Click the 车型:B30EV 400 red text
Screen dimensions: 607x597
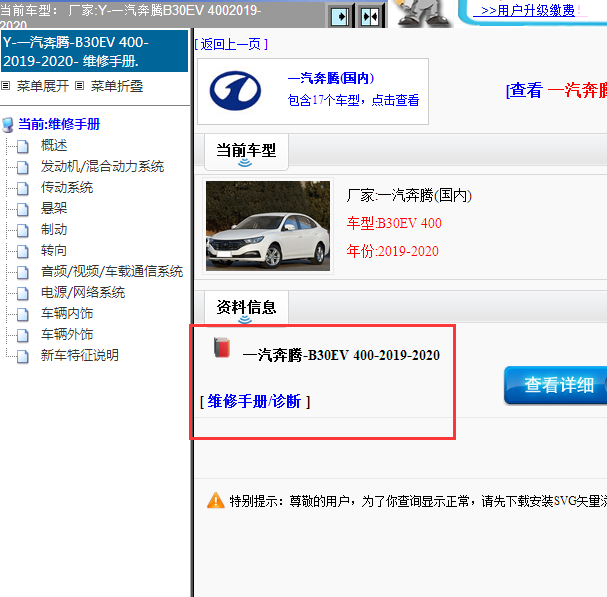click(x=394, y=223)
